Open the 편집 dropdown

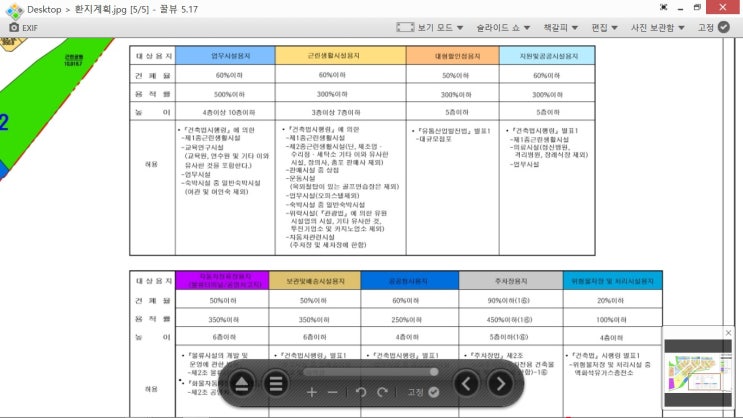[604, 27]
